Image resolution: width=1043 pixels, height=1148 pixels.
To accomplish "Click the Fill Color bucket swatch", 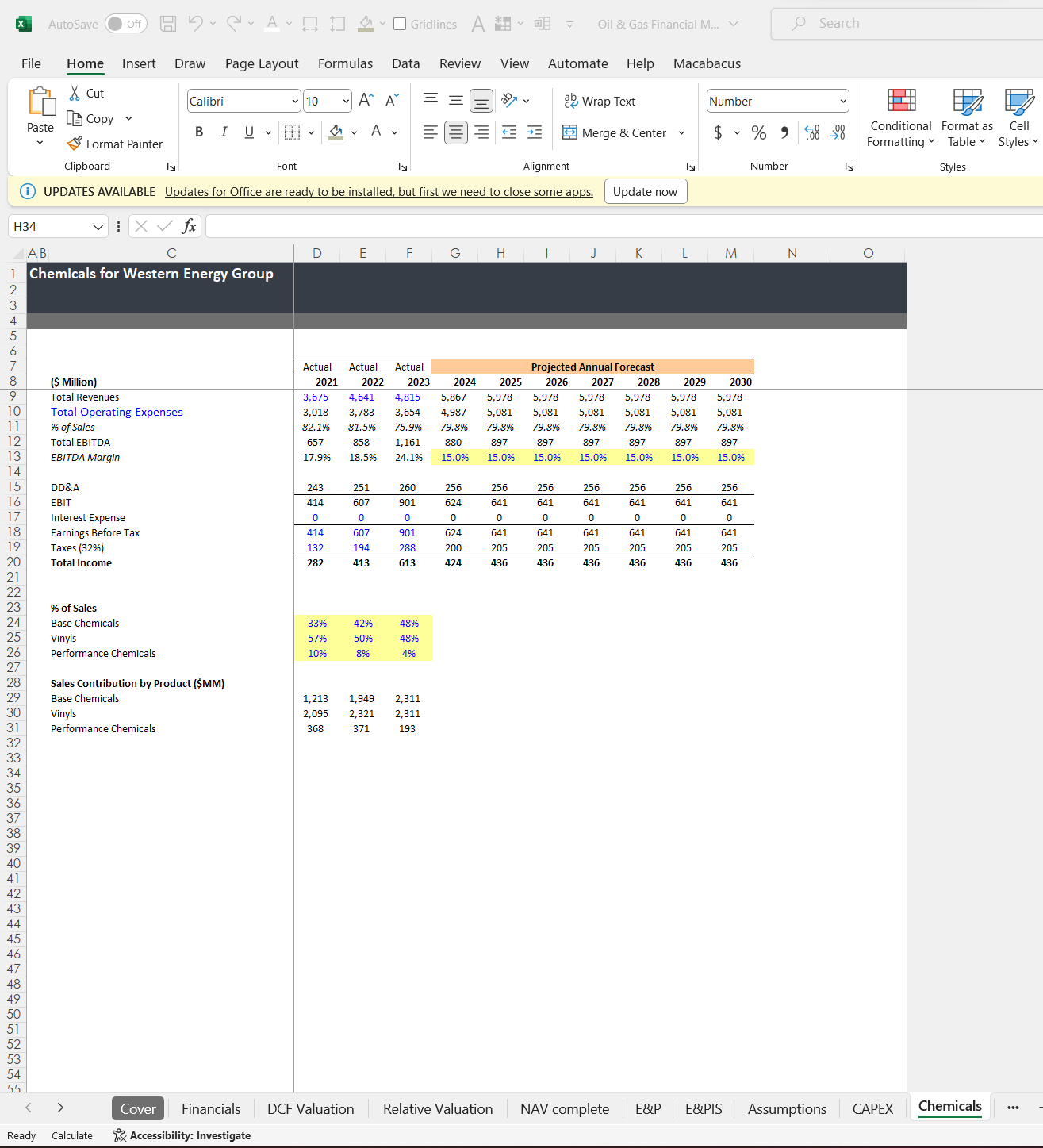I will (336, 132).
